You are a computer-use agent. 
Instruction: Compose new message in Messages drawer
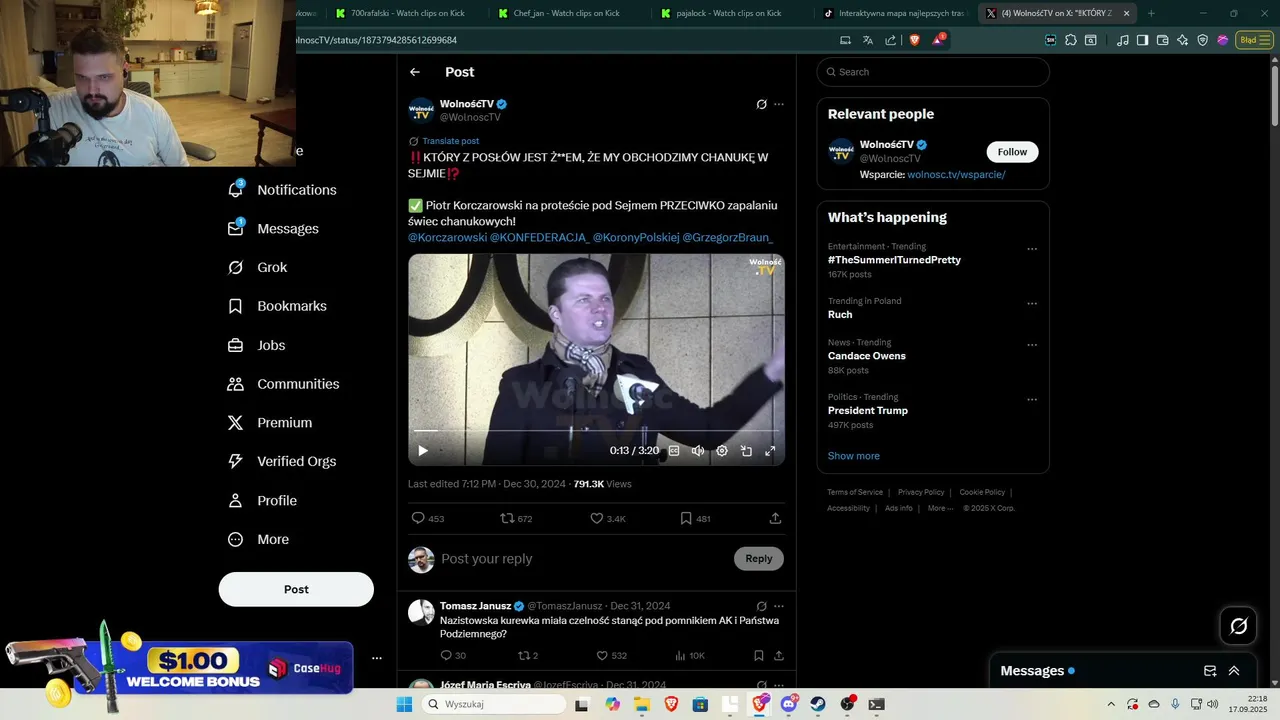point(1210,671)
